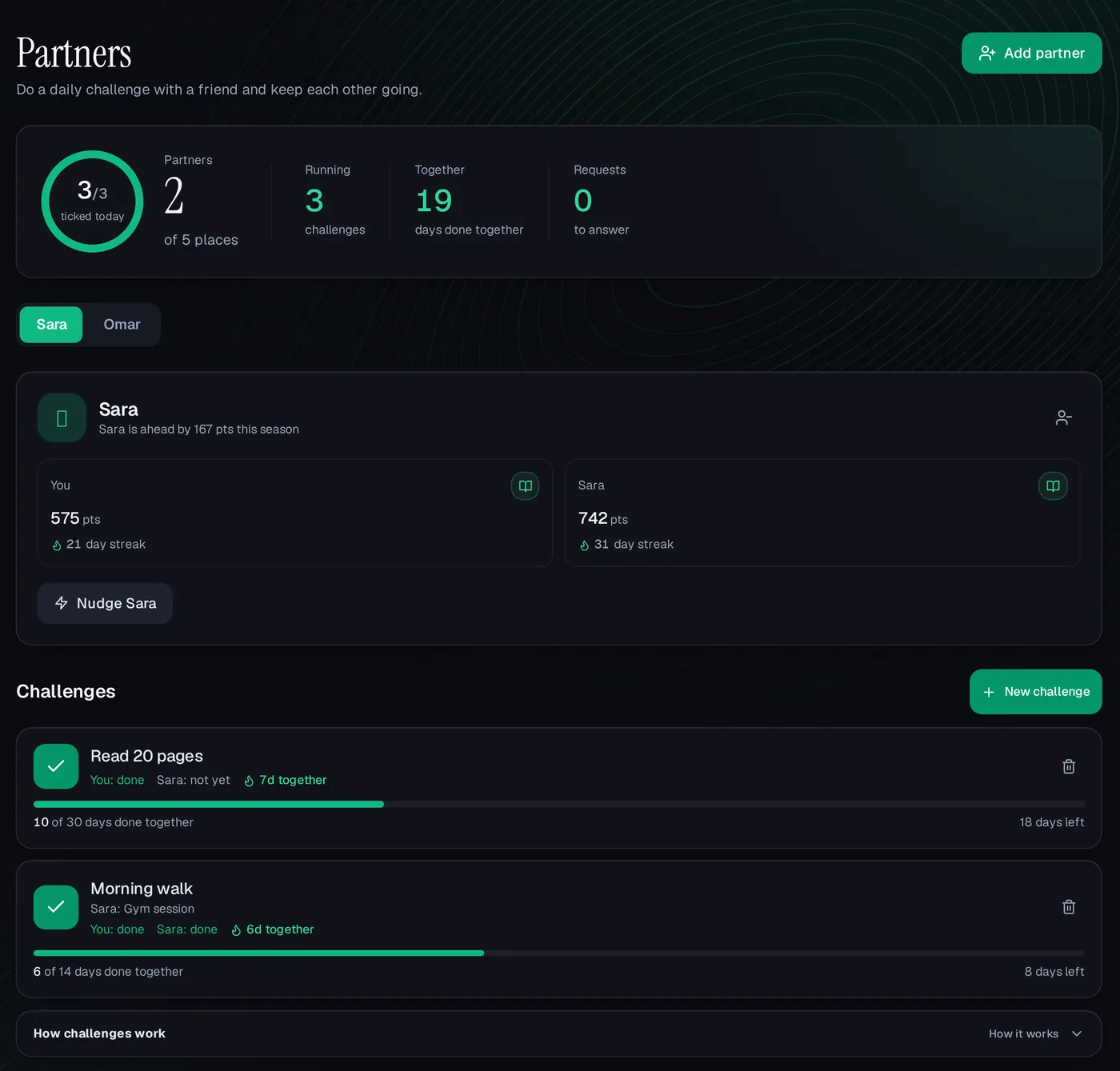1120x1071 pixels.
Task: Delete the Morning walk challenge
Action: tap(1068, 907)
